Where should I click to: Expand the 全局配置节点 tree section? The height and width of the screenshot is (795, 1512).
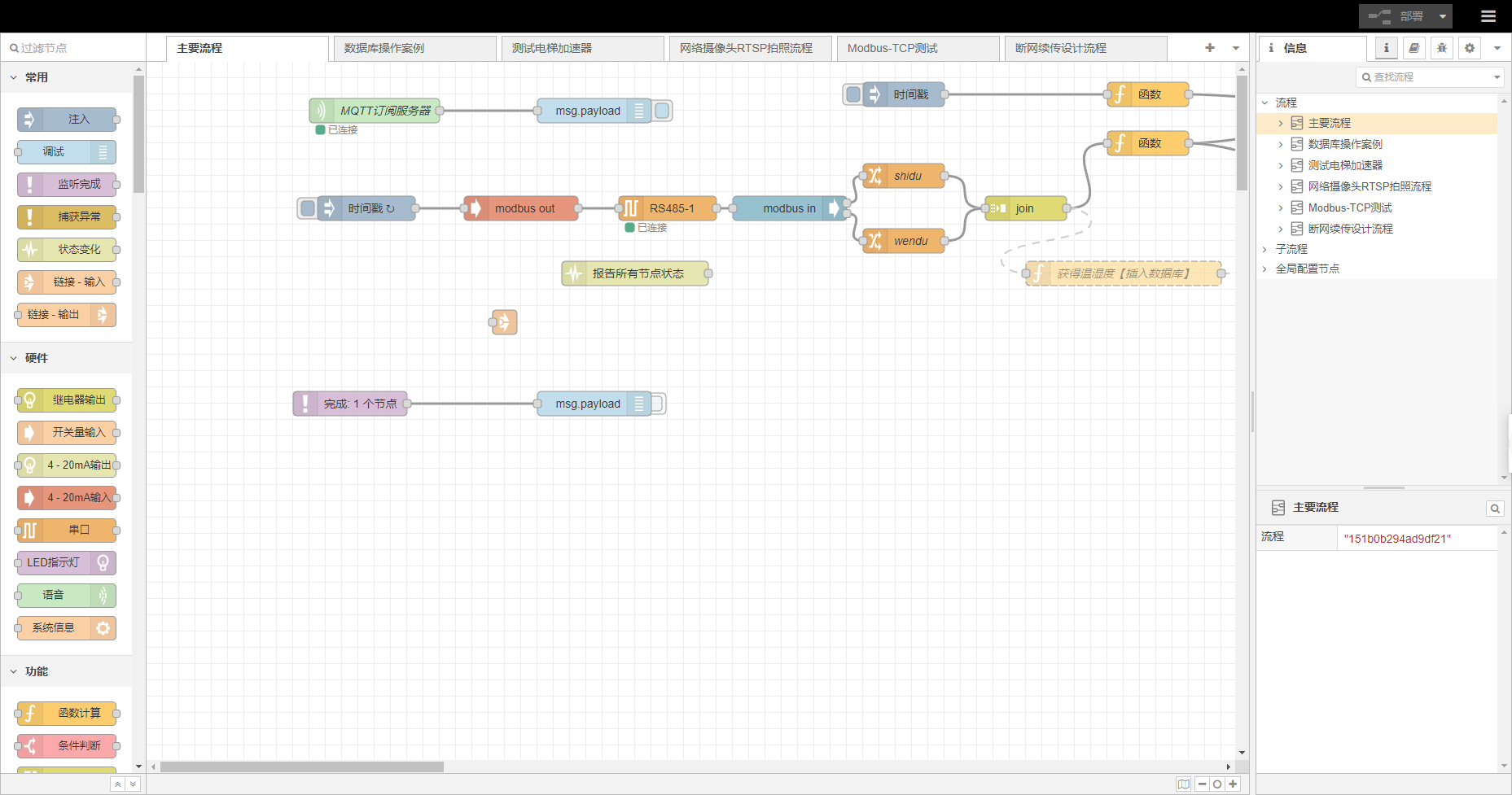click(1264, 269)
